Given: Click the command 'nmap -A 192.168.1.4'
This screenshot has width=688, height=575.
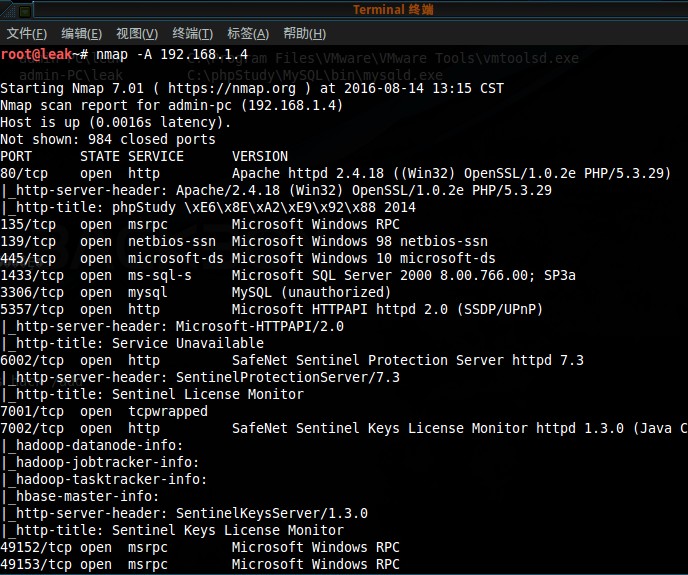Looking at the screenshot, I should 172,54.
